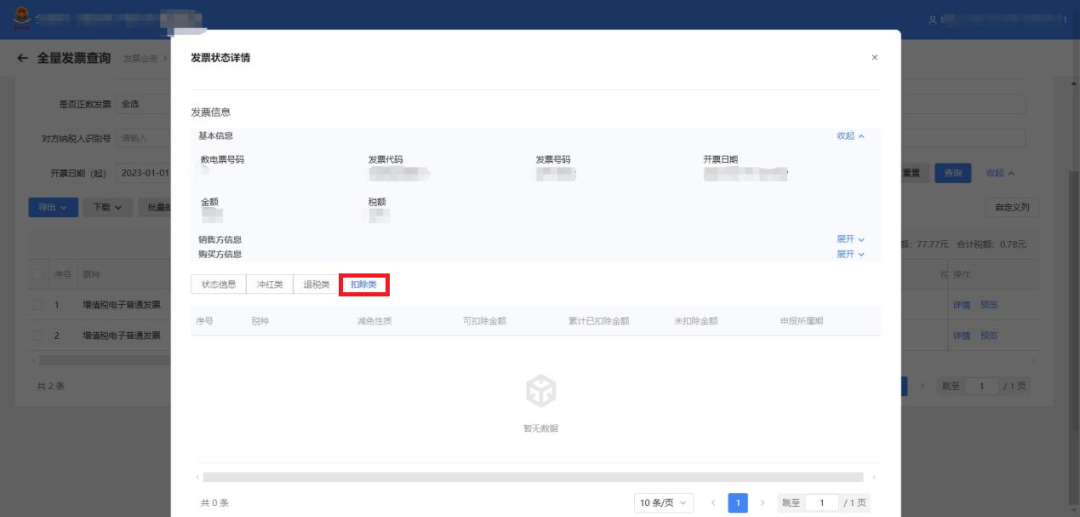Click the 申报所属期 column header
This screenshot has width=1080, height=517.
[802, 321]
